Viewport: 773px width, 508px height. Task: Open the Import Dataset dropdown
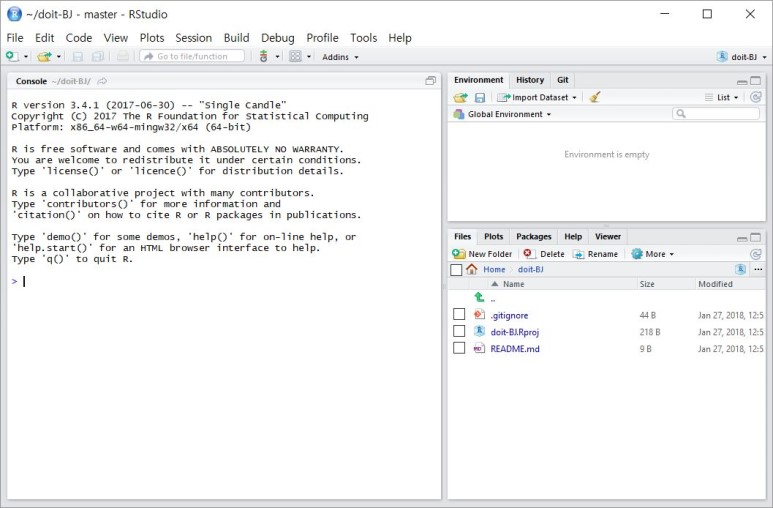tap(537, 98)
